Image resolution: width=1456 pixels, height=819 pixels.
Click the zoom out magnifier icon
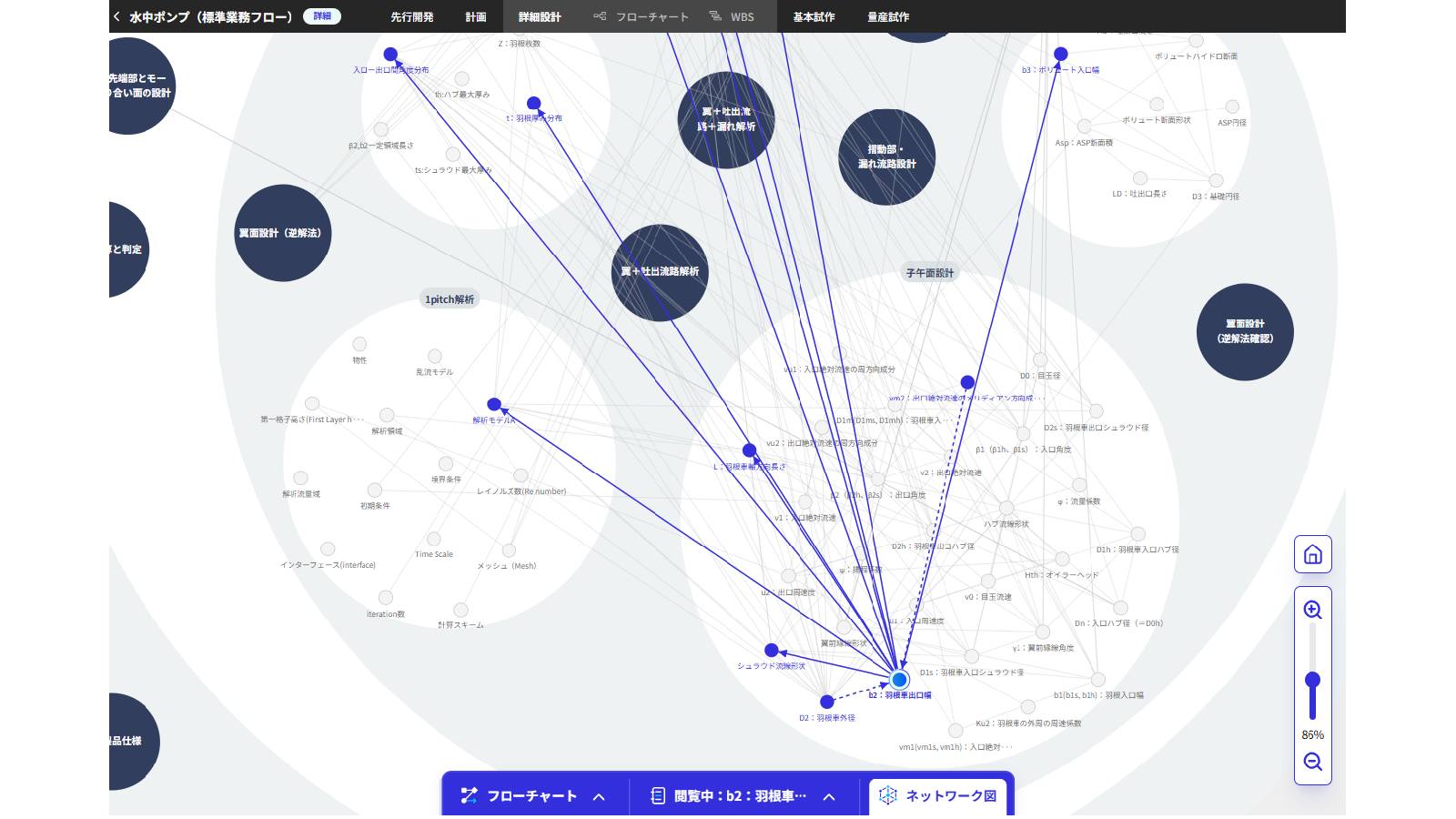1312,762
